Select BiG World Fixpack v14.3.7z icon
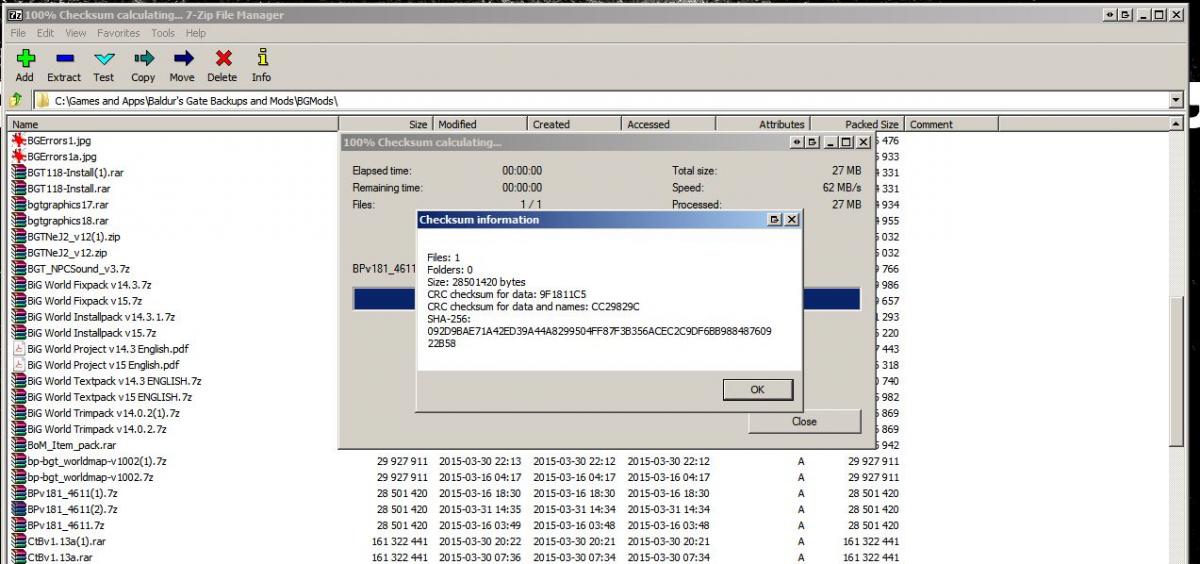The image size is (1200, 564). coord(18,284)
